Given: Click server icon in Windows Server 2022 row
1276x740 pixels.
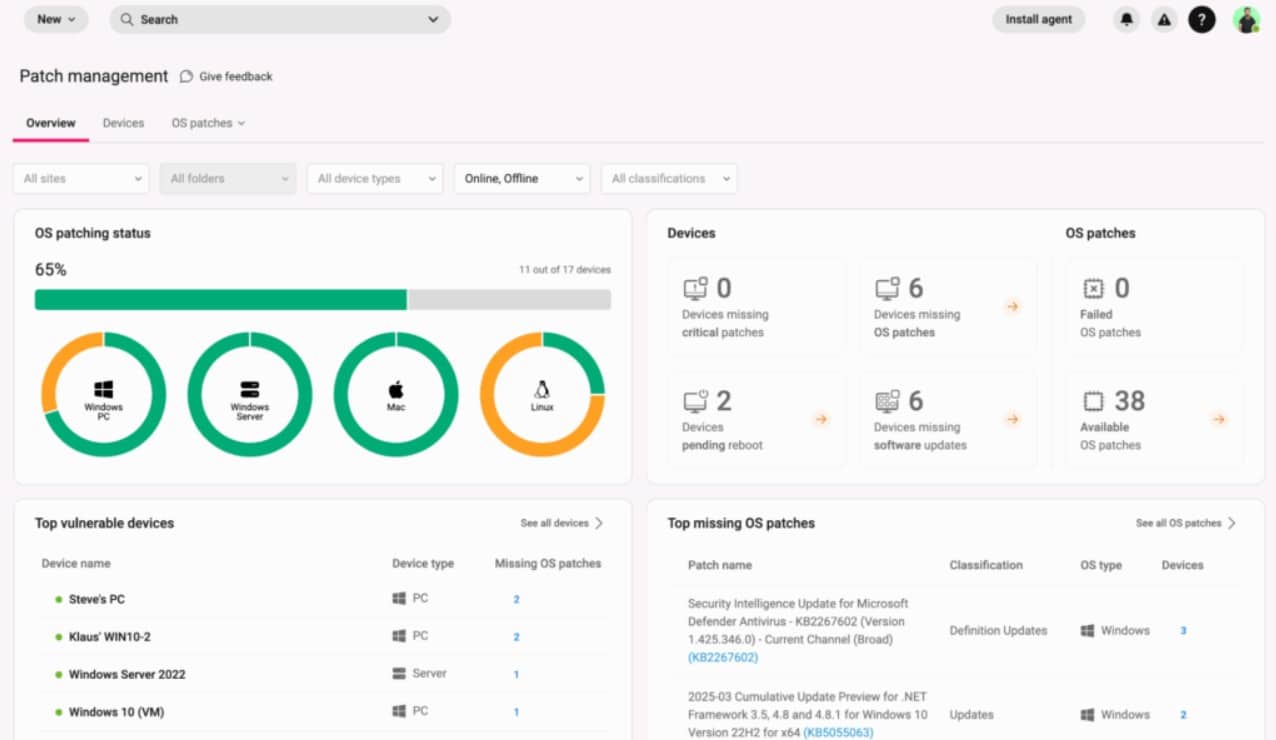Looking at the screenshot, I should [x=399, y=673].
